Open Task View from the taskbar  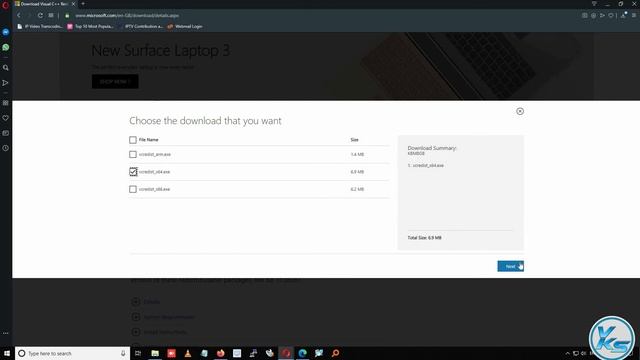click(x=138, y=353)
